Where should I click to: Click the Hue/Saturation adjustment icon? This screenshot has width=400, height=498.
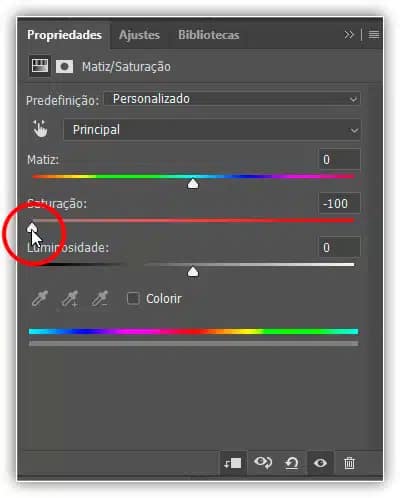click(40, 66)
